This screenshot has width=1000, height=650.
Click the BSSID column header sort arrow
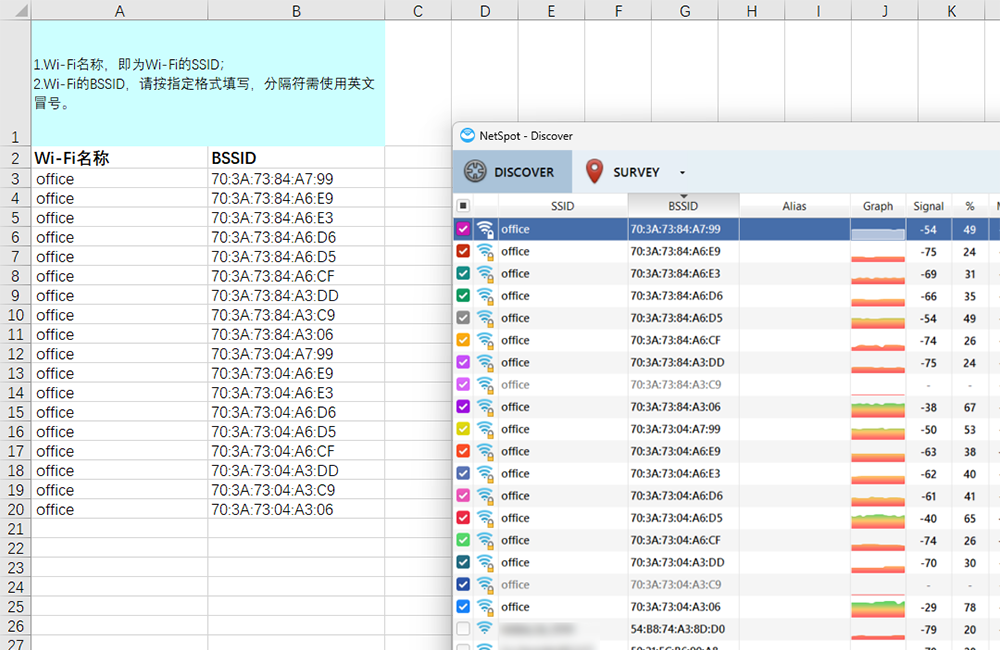point(683,196)
